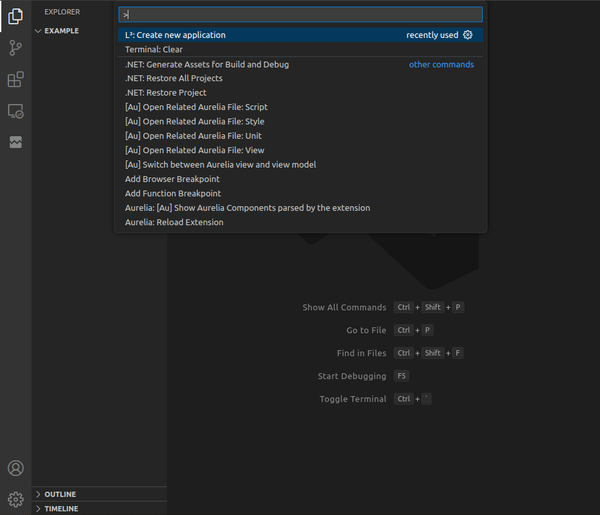Click the Start Debugging hint
Image resolution: width=600 pixels, height=515 pixels.
click(352, 376)
